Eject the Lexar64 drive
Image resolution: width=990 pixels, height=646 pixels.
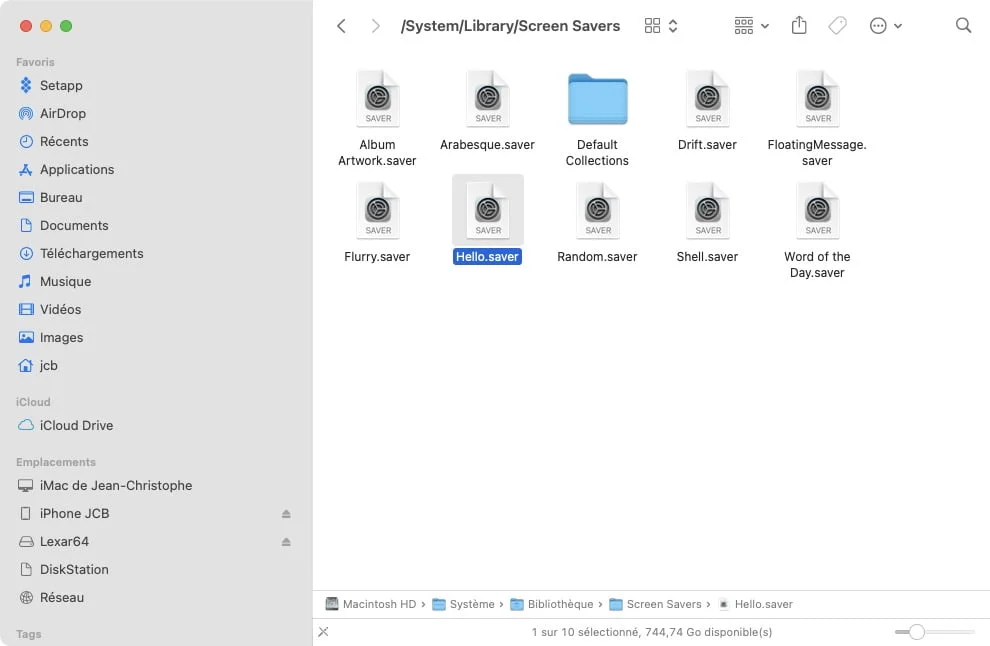click(x=286, y=541)
